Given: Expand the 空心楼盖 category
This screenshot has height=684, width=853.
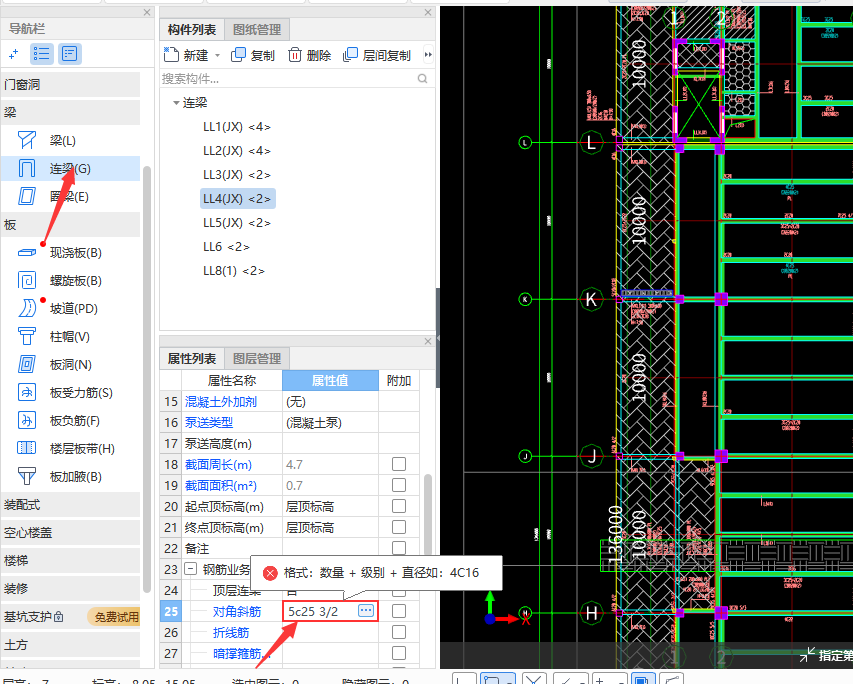Looking at the screenshot, I should (x=71, y=533).
